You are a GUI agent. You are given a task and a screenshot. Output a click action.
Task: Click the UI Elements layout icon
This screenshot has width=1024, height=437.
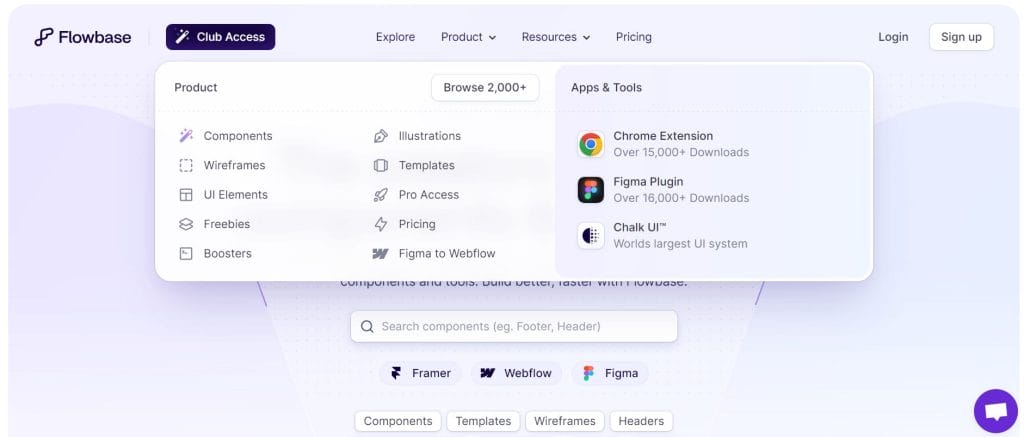pos(186,195)
